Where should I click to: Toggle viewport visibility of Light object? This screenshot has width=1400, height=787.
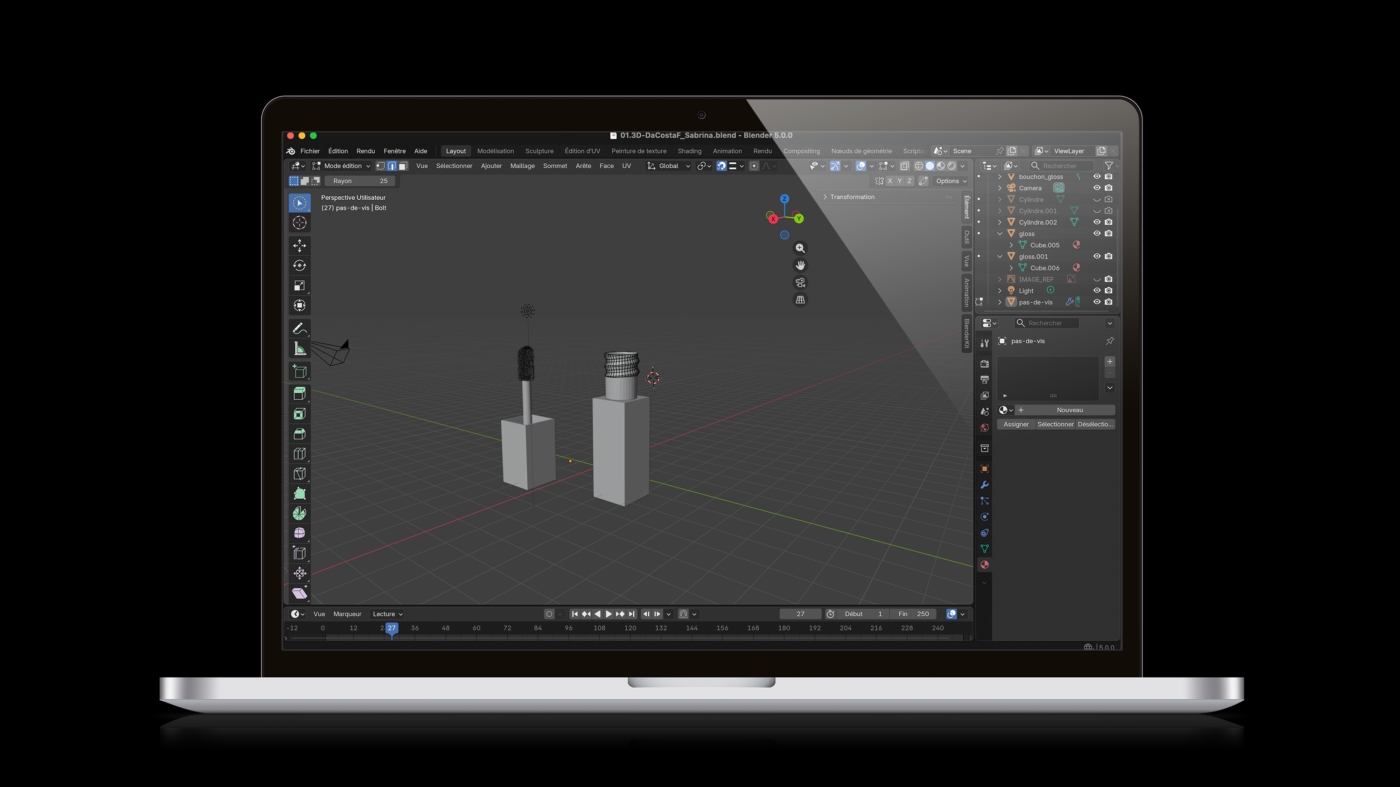pos(1096,291)
